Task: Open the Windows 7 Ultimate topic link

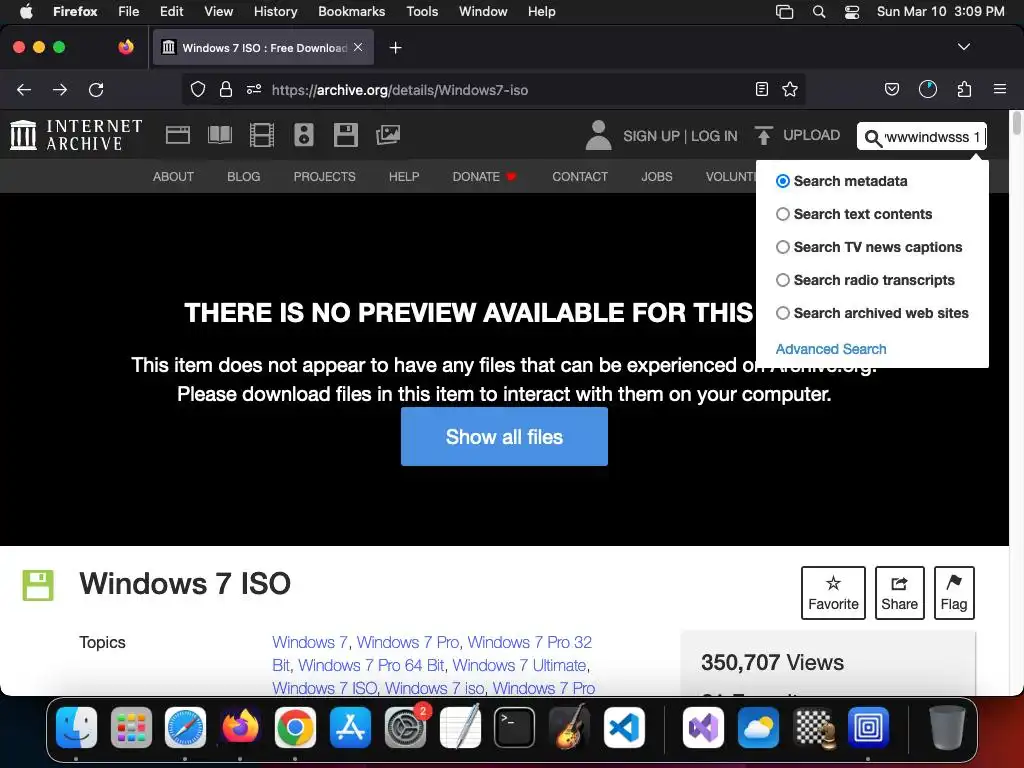Action: coord(519,665)
